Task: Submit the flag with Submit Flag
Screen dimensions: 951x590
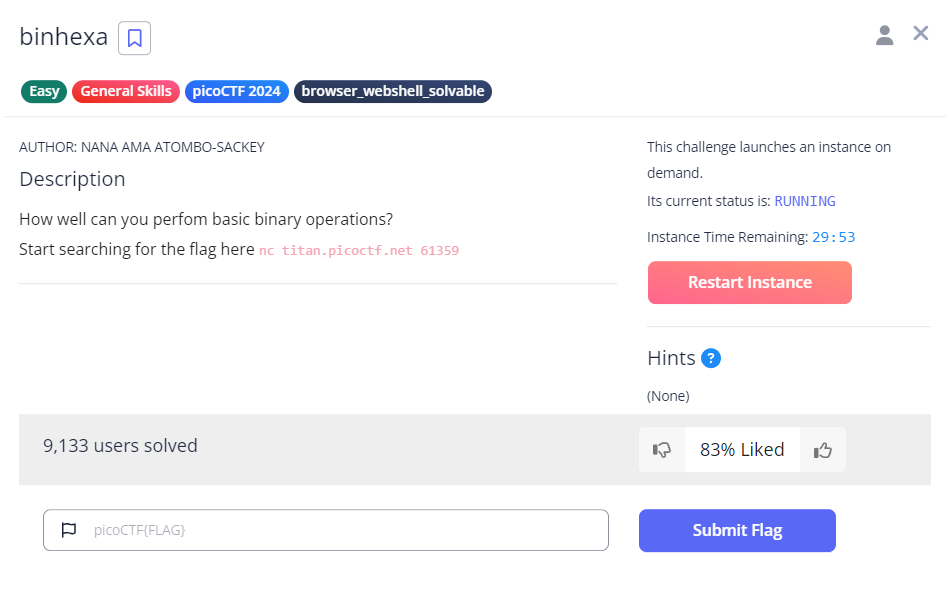Action: [x=737, y=530]
